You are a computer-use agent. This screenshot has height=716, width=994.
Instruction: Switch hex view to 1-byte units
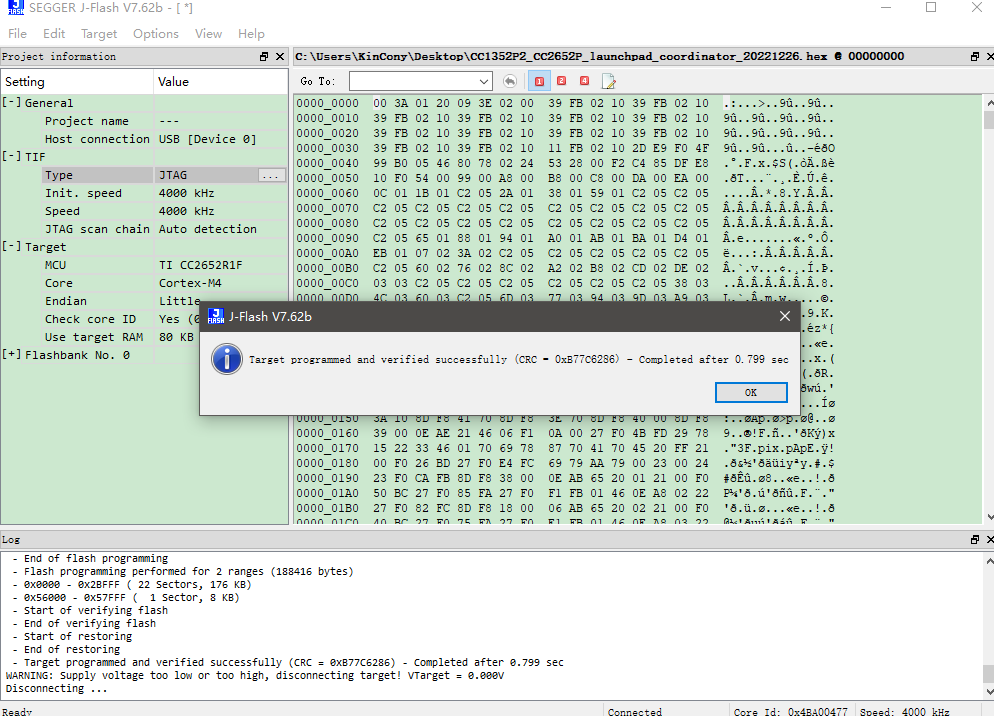click(x=539, y=81)
